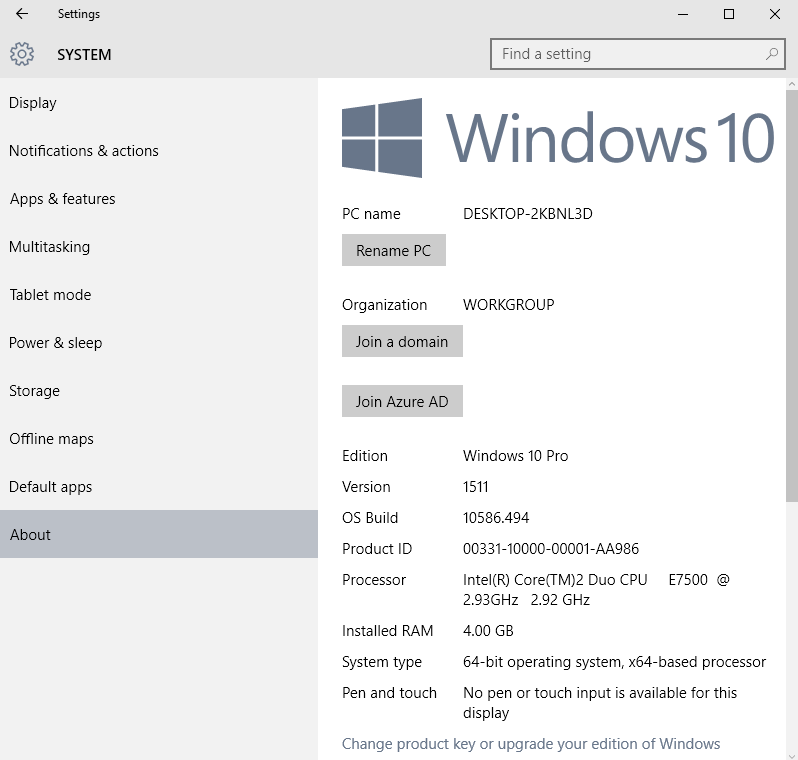The width and height of the screenshot is (798, 760).
Task: Click the Join a domain button
Action: pyautogui.click(x=402, y=341)
